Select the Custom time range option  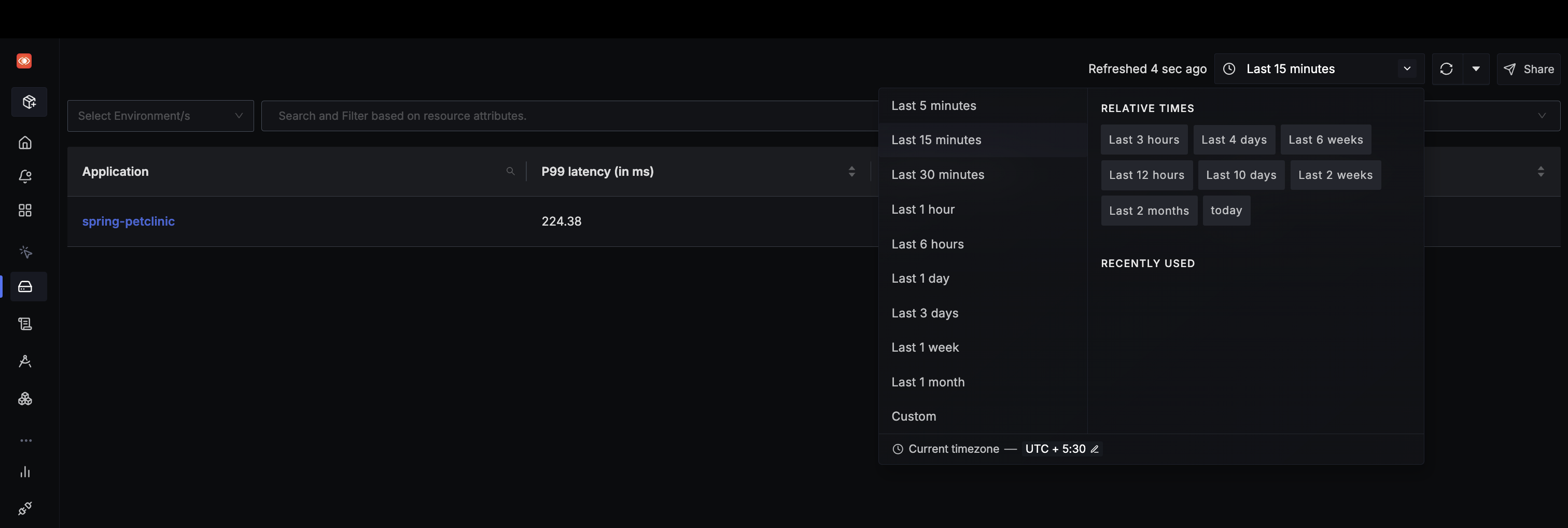pyautogui.click(x=914, y=416)
